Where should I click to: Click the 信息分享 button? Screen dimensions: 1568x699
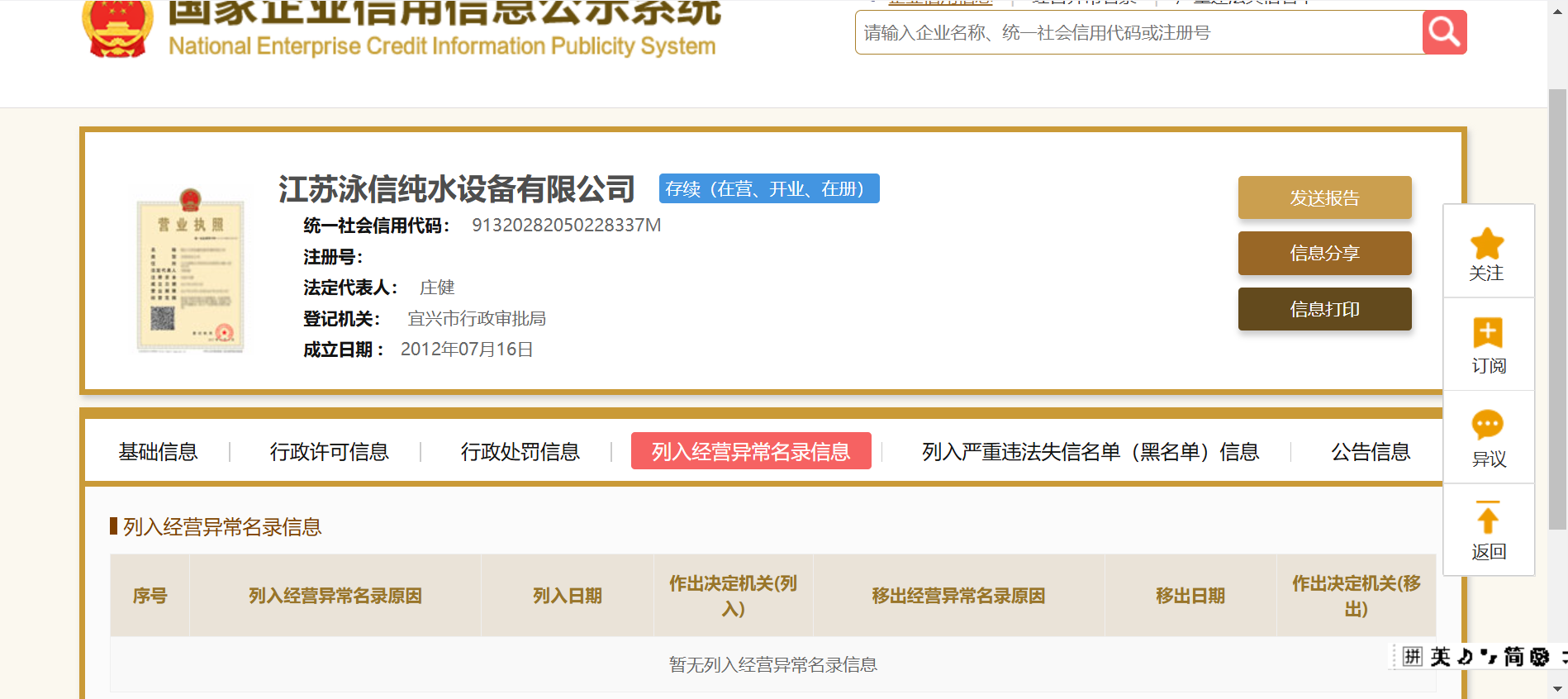1324,253
